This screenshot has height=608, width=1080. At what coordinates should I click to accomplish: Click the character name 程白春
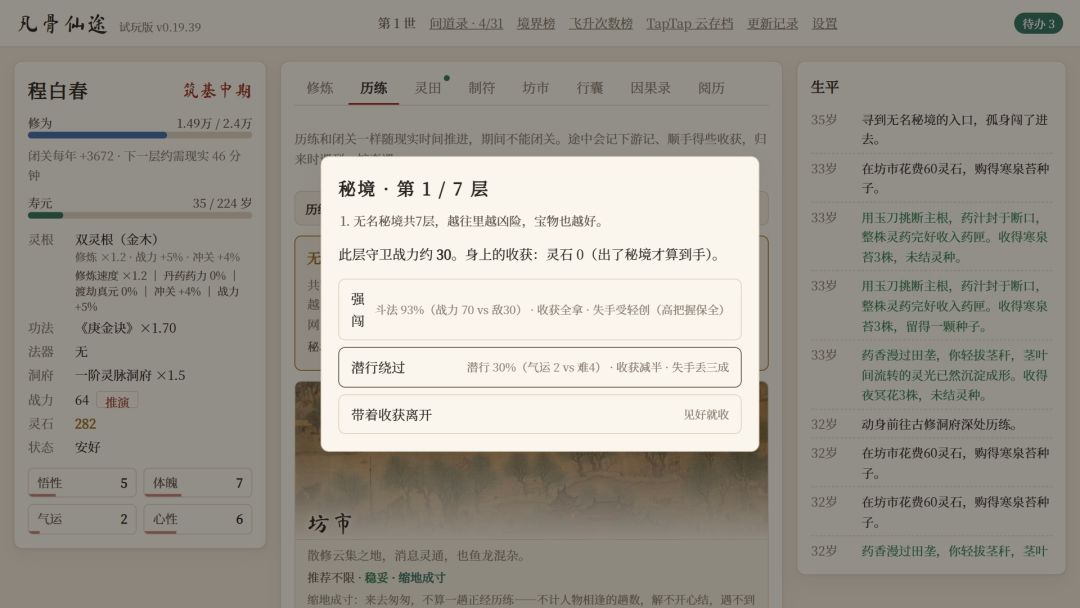tap(58, 91)
